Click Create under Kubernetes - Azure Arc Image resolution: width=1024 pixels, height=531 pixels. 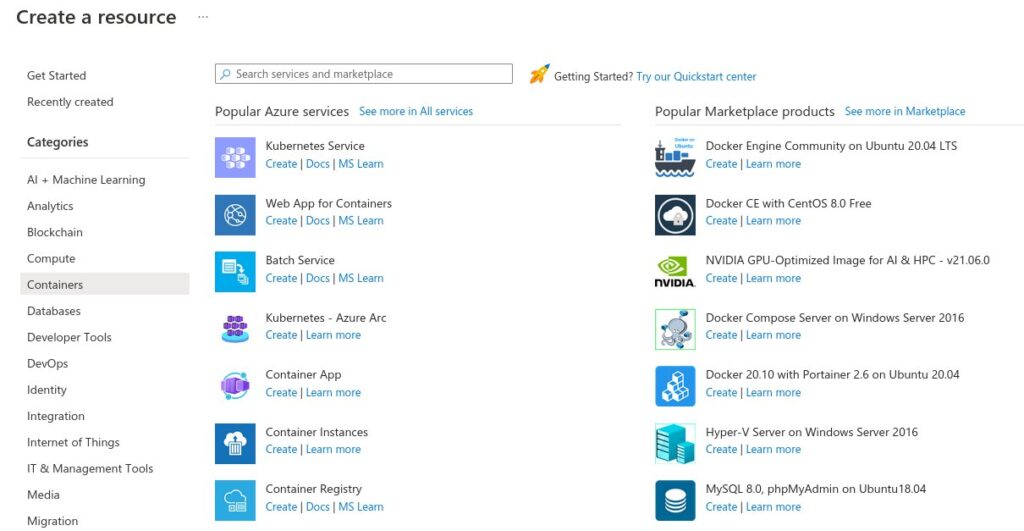coord(281,335)
